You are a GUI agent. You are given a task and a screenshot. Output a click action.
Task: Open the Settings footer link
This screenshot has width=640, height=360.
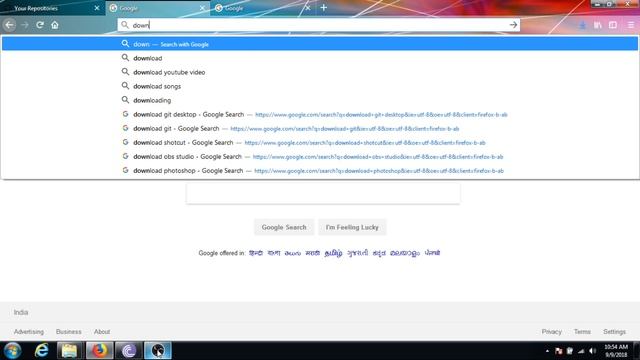pos(614,332)
